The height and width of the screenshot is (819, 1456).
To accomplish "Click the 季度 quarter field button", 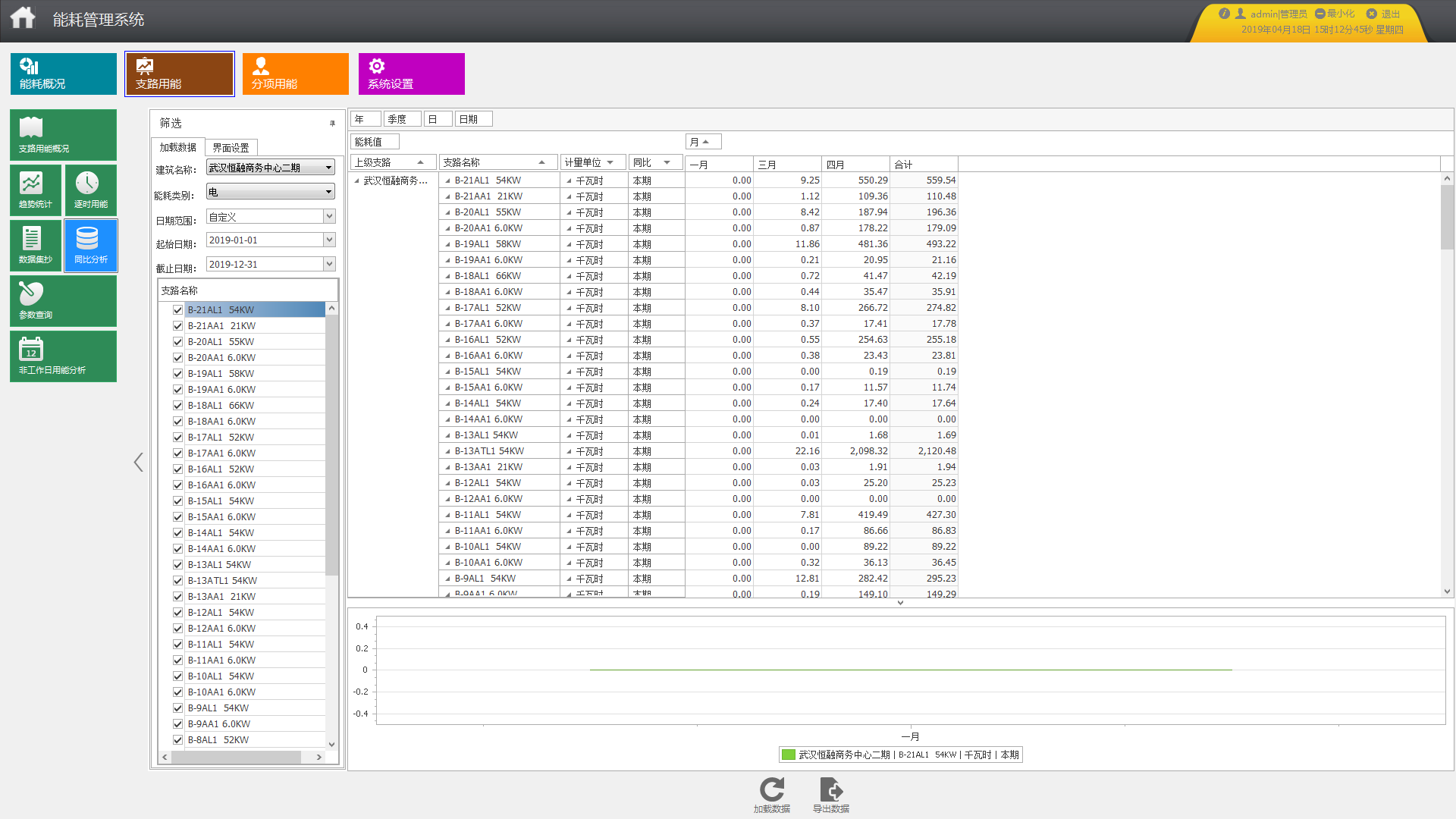I will (402, 119).
